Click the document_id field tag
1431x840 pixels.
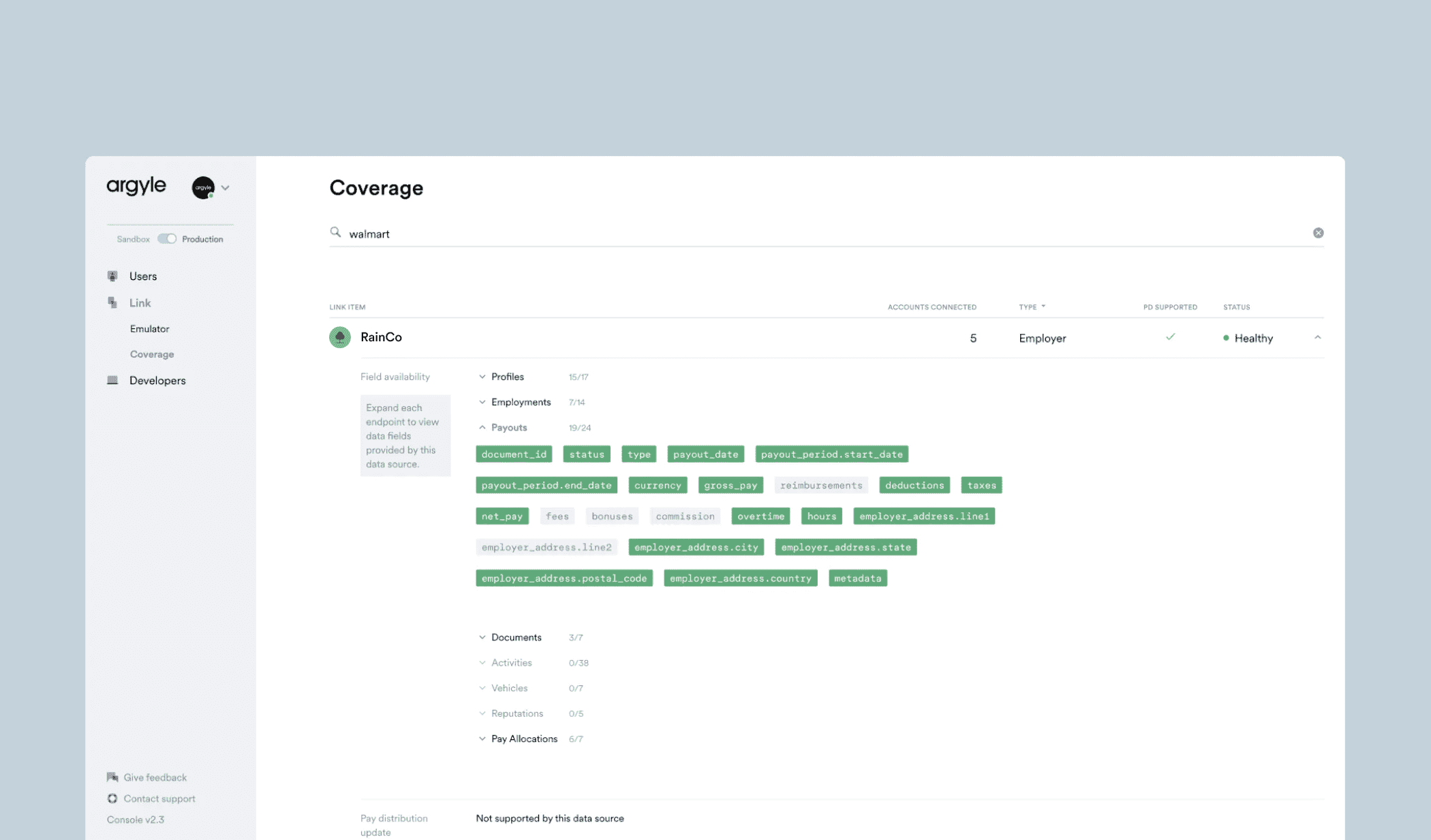[x=514, y=454]
